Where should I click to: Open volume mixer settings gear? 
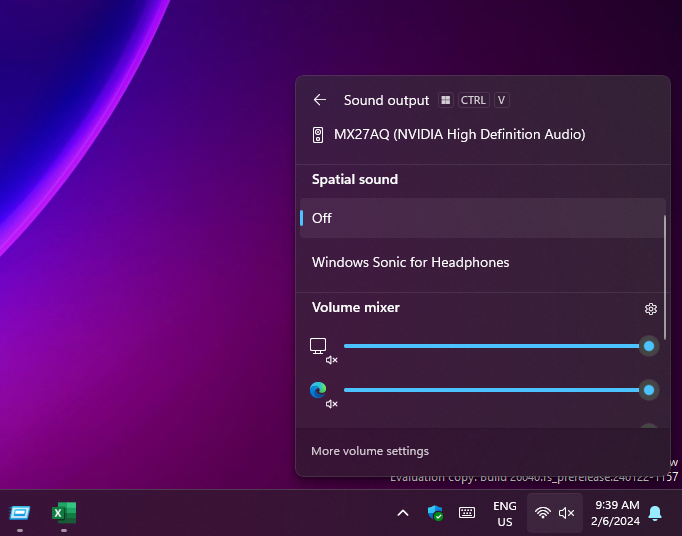(x=651, y=309)
